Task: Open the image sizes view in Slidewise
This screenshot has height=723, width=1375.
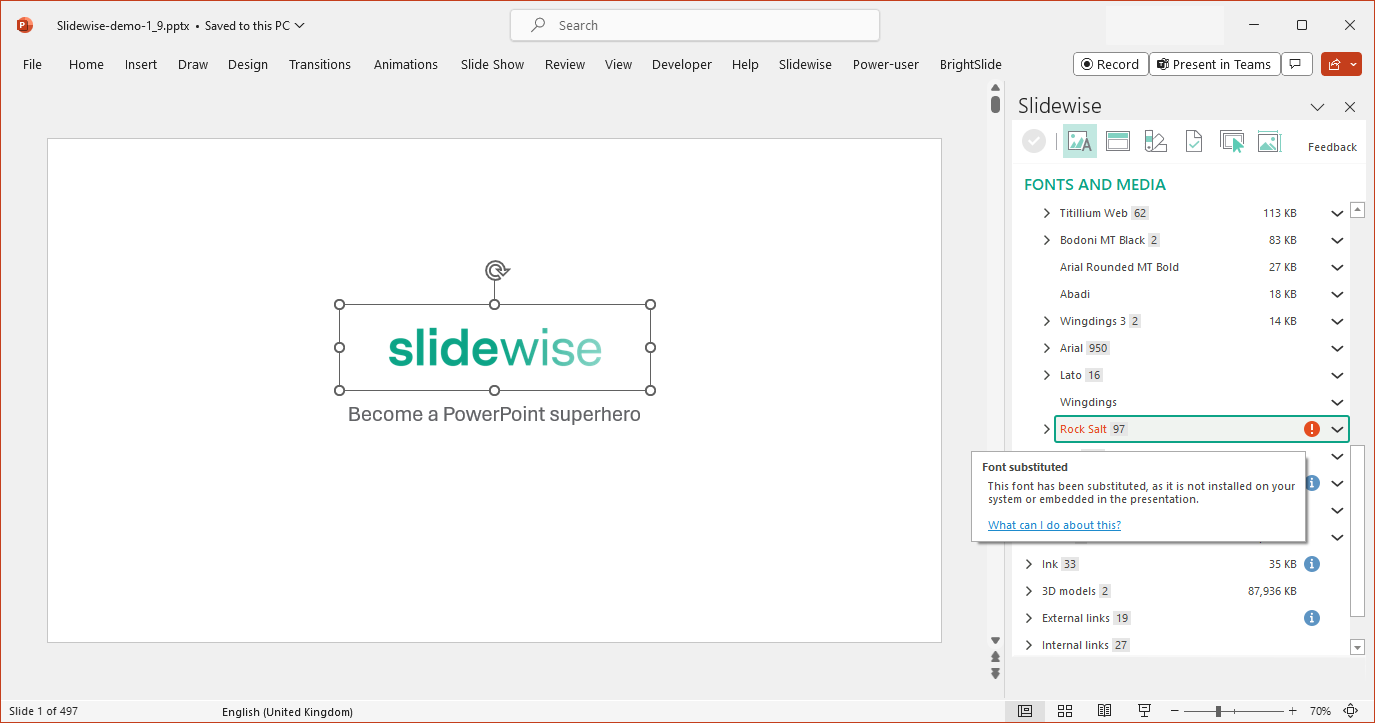Action: [x=1269, y=140]
